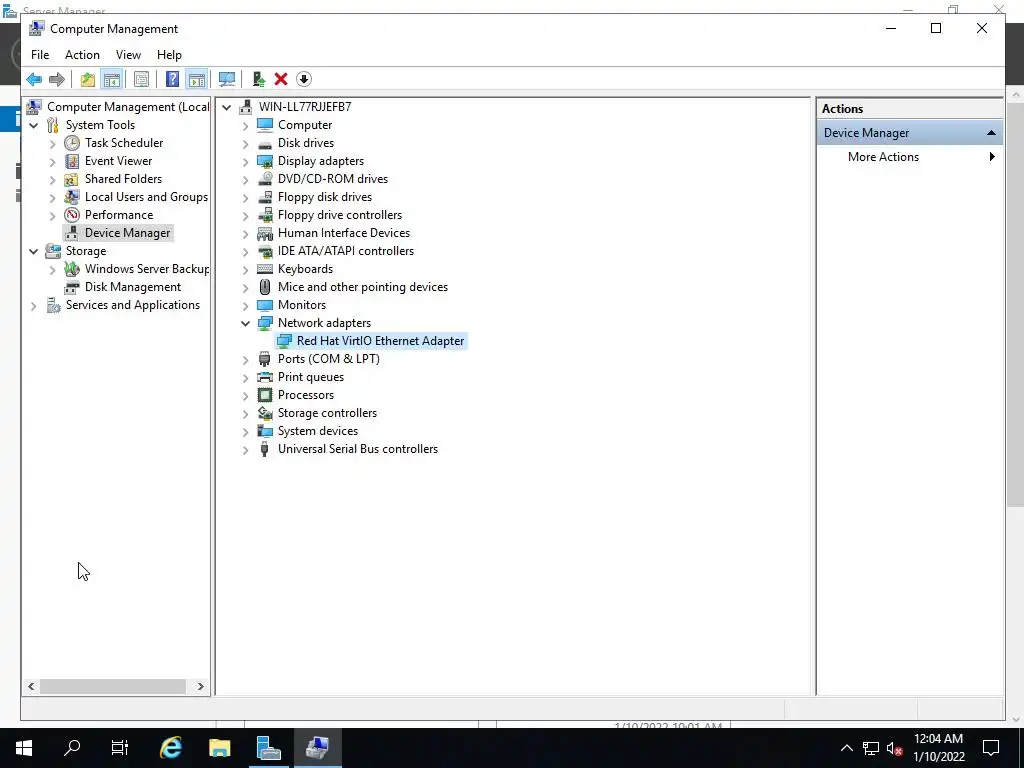
Task: Collapse Device Manager section in Actions pane
Action: [x=991, y=133]
